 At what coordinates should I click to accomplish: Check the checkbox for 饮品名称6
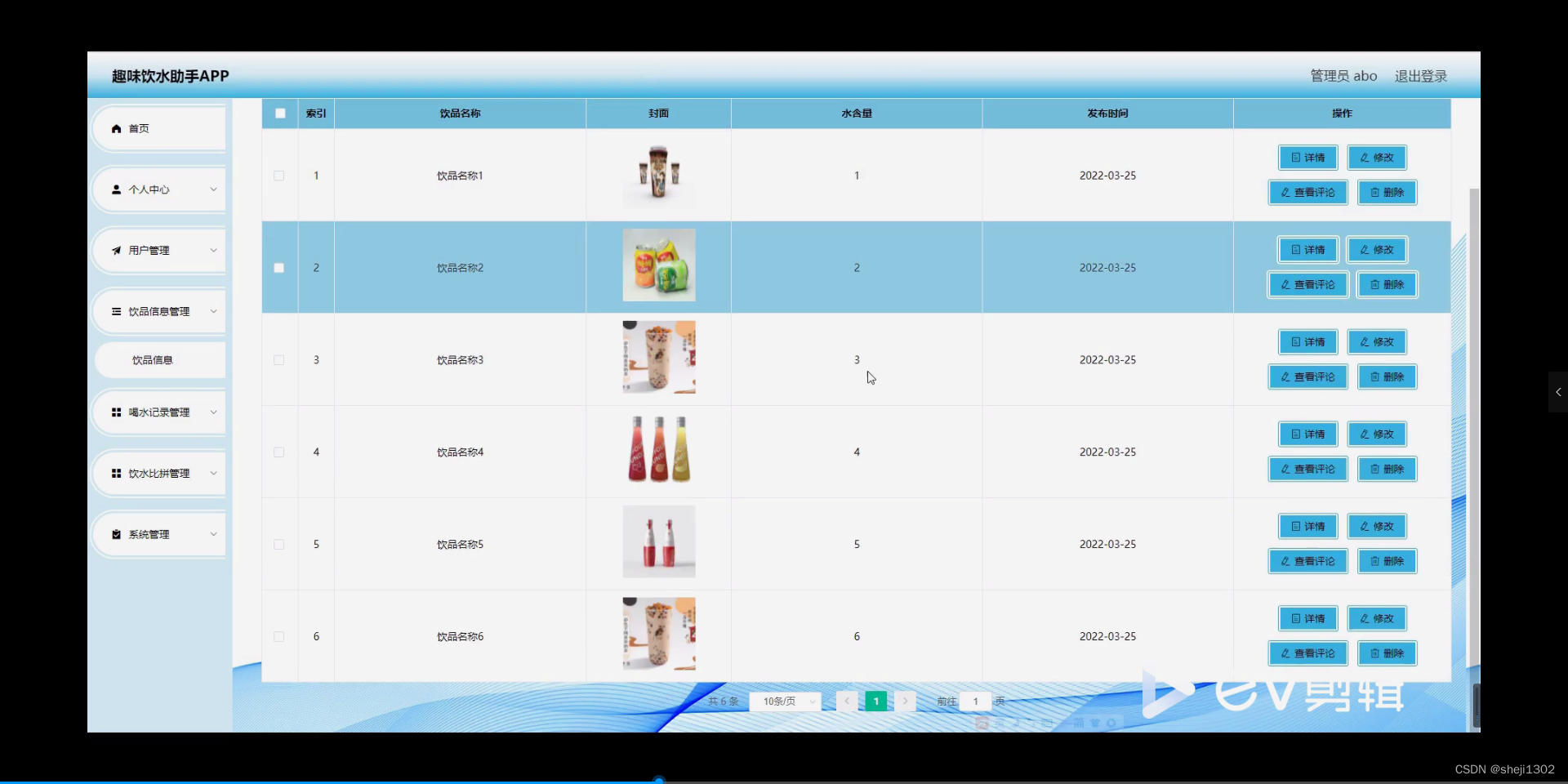pos(278,637)
